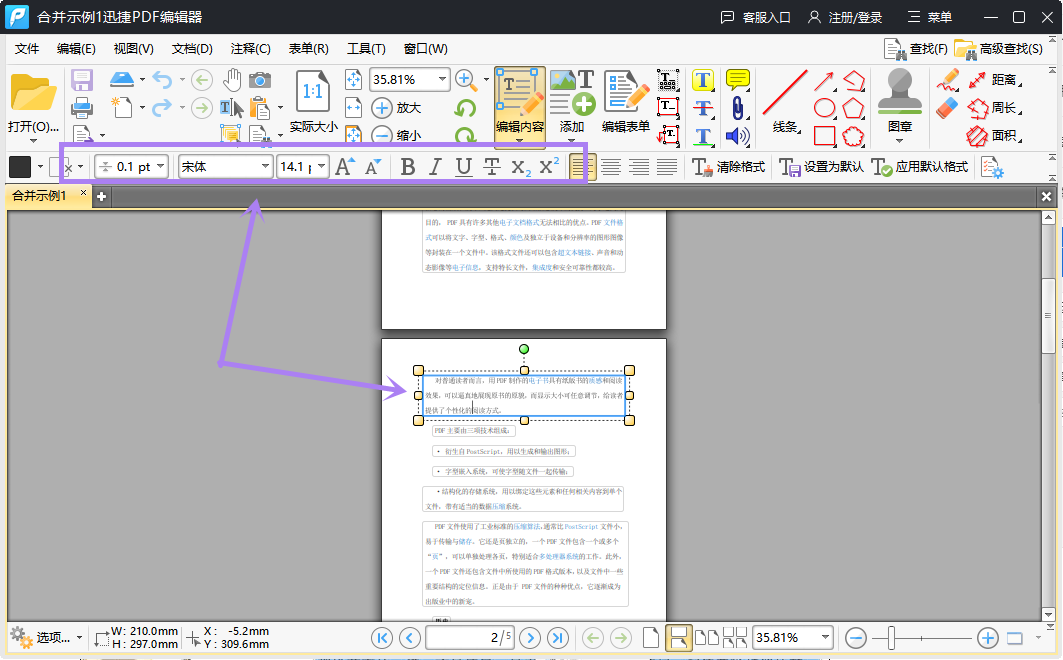Click the eraser tool
The width and height of the screenshot is (1063, 660).
948,107
